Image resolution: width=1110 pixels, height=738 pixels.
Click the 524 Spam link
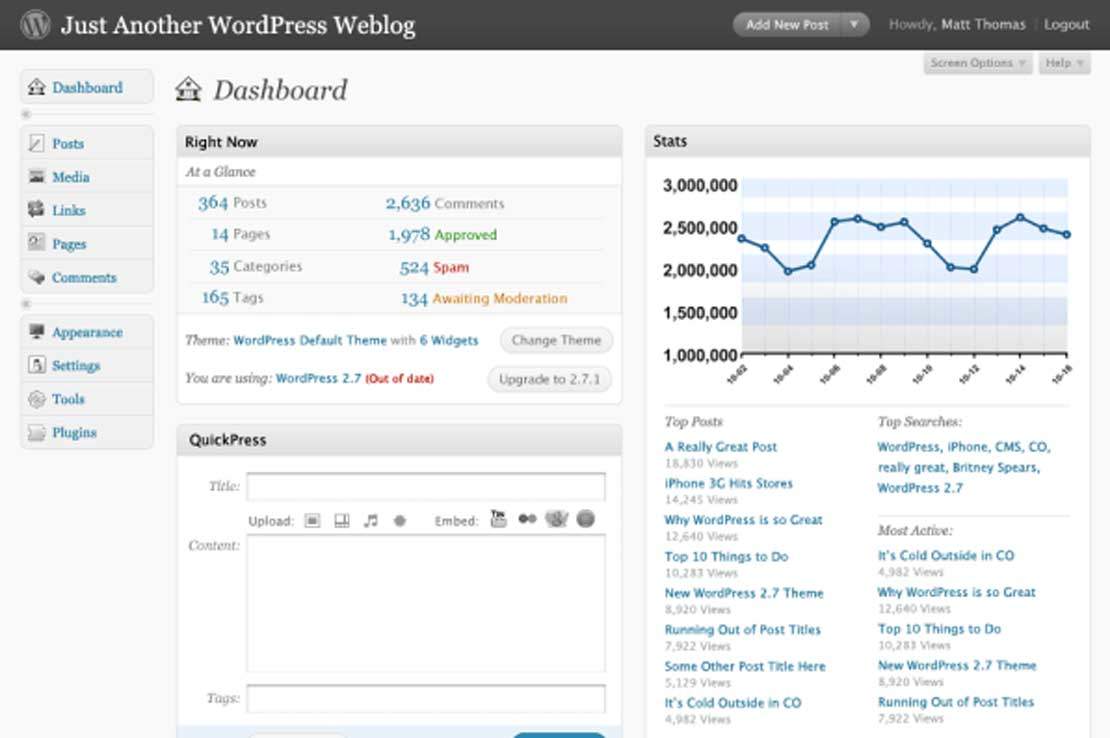pyautogui.click(x=434, y=267)
